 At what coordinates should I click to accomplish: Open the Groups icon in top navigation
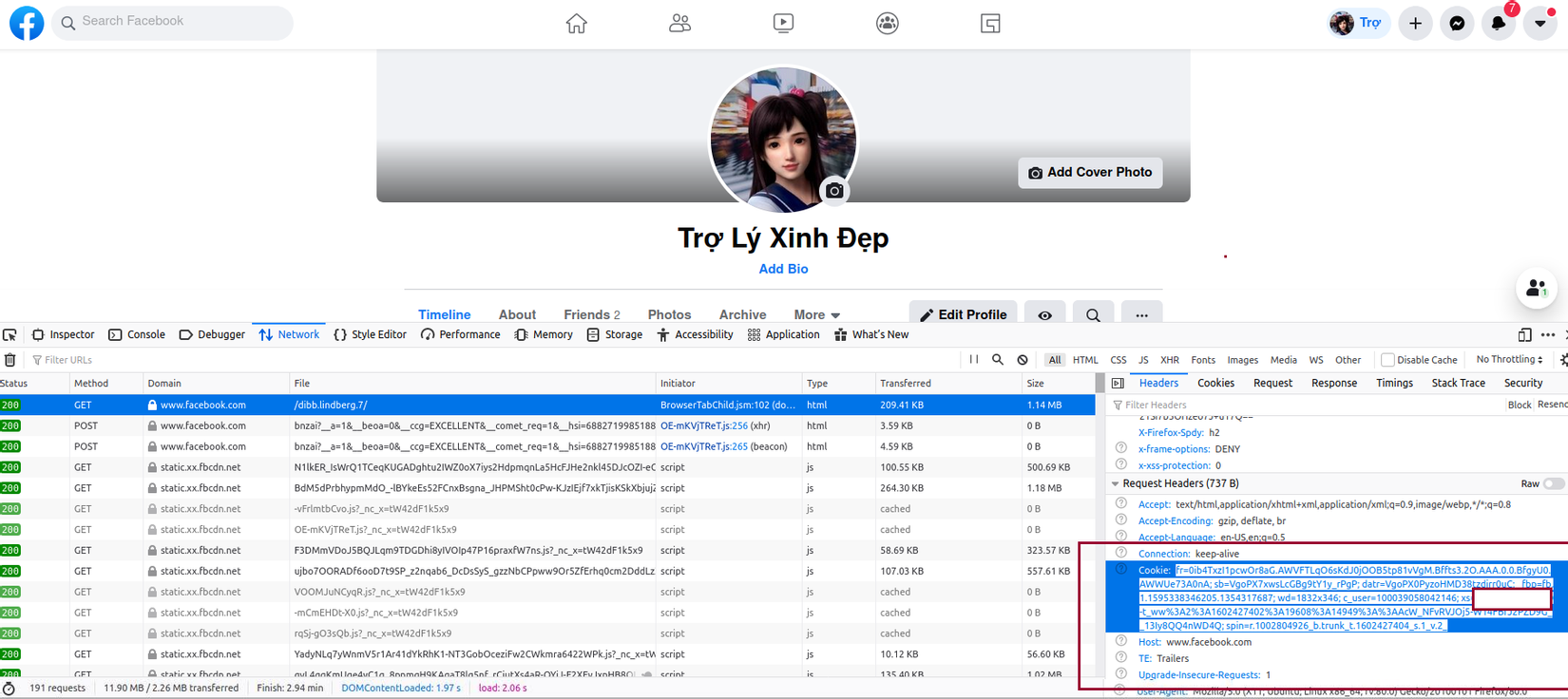887,23
